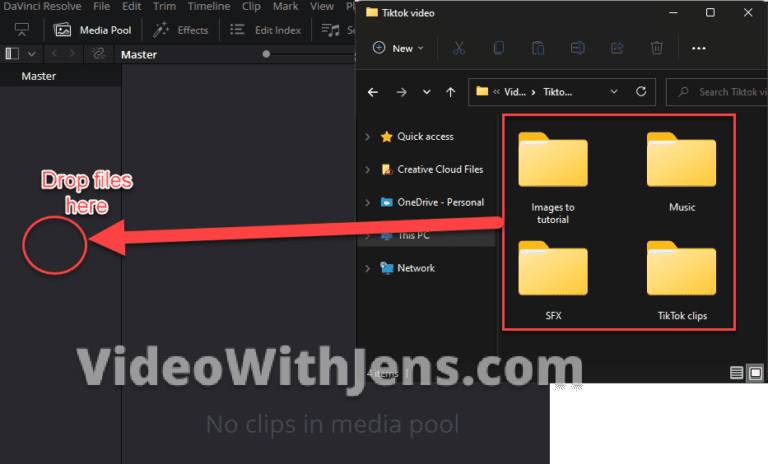
Task: Click the New button in File Explorer
Action: (398, 48)
